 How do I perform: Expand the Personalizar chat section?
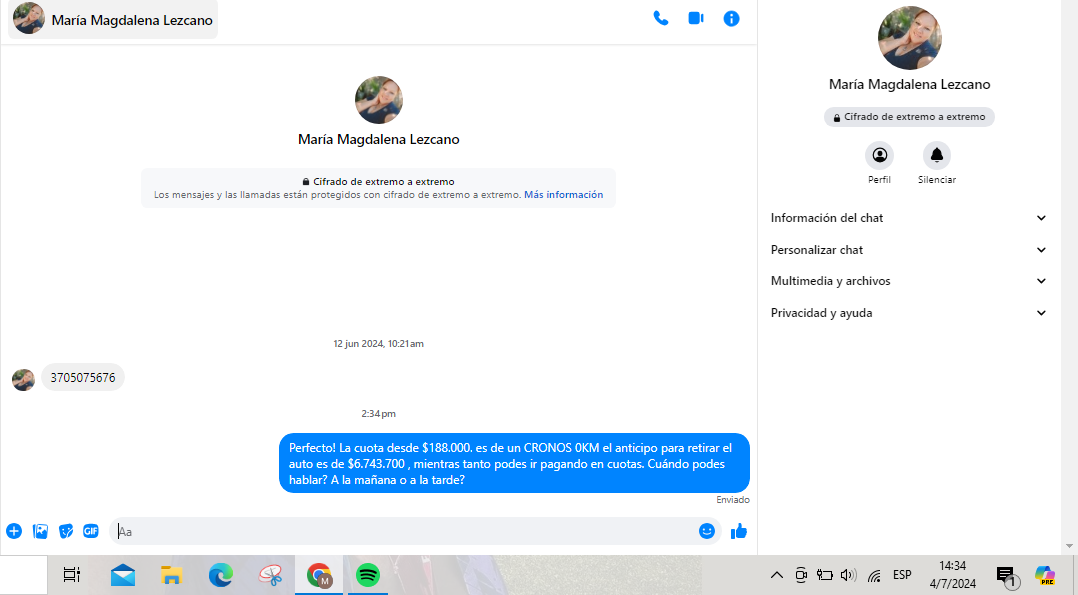(908, 250)
